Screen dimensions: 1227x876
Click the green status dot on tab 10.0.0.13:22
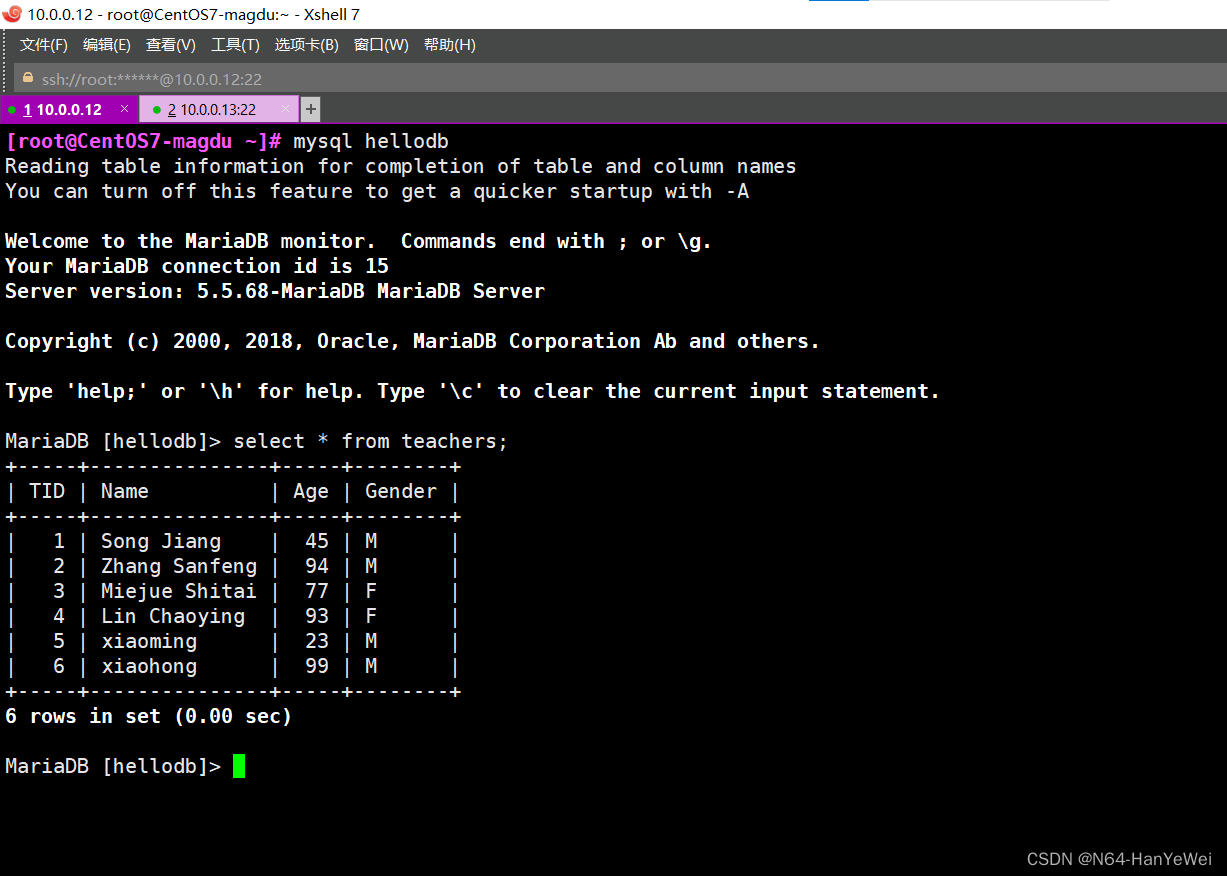[157, 110]
